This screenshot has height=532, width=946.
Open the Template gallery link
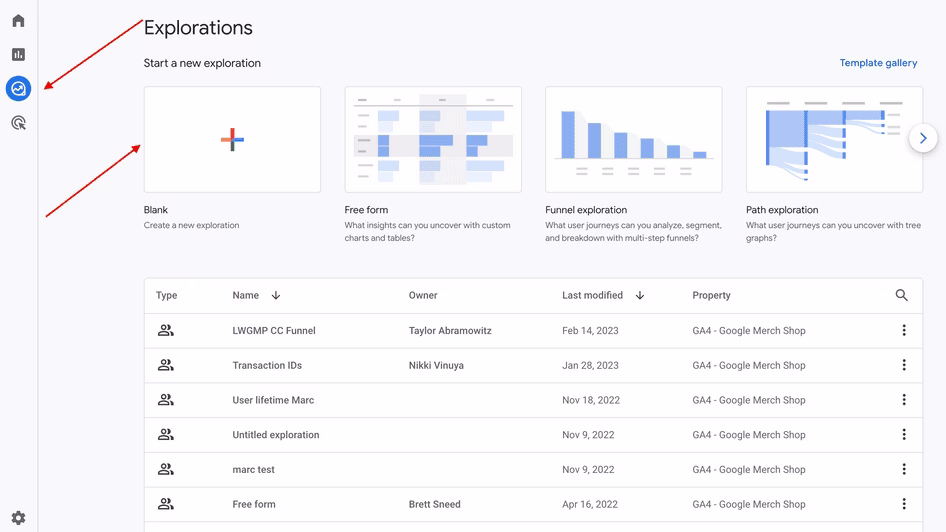pos(878,63)
